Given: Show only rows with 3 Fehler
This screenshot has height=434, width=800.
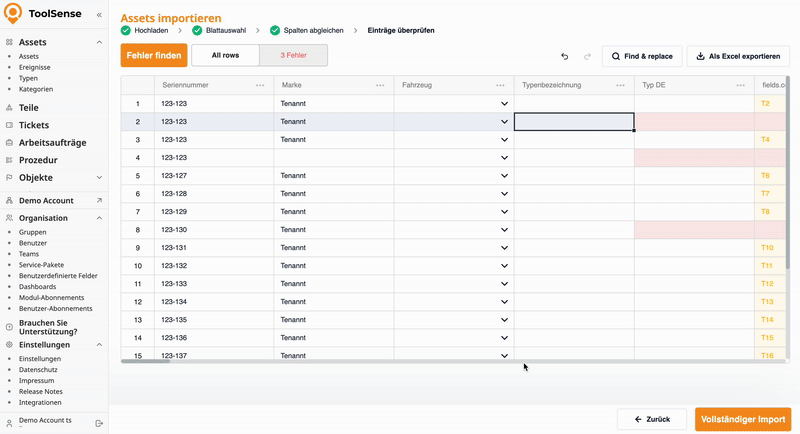Looking at the screenshot, I should (293, 56).
